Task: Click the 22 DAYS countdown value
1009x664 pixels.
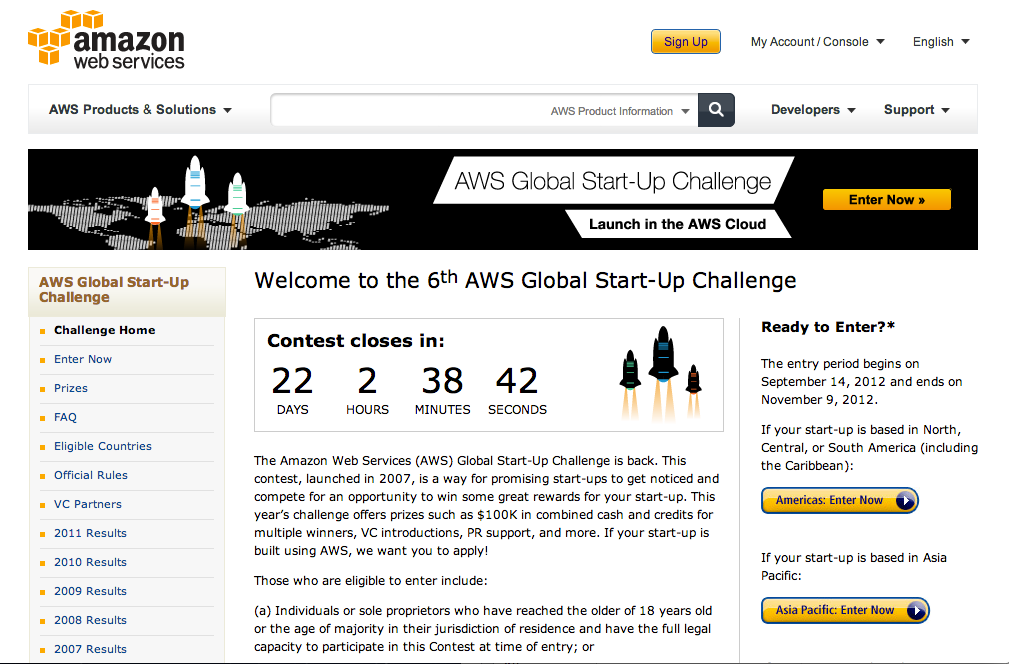Action: (292, 390)
